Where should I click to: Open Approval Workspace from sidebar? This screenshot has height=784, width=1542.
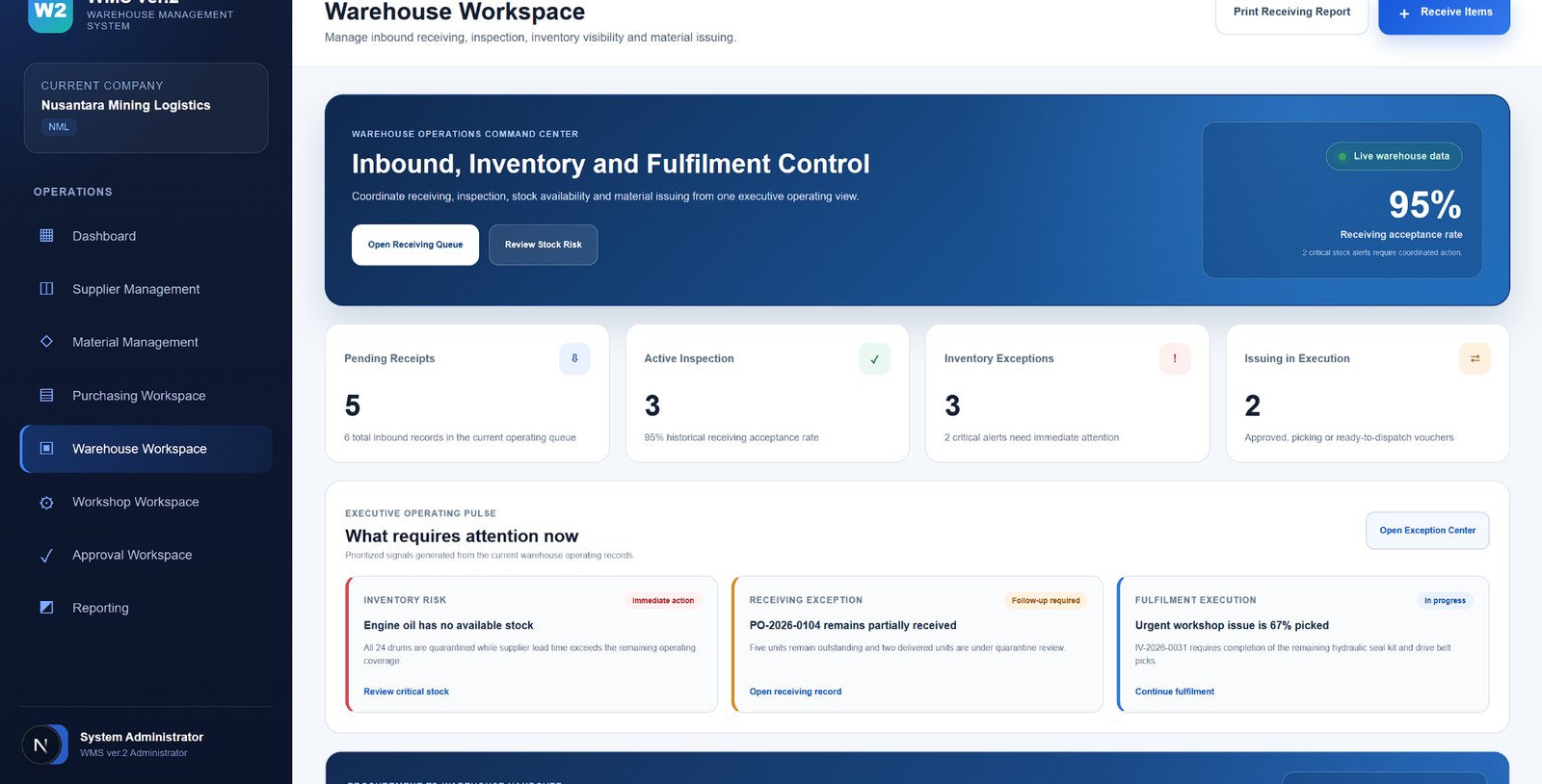coord(146,555)
